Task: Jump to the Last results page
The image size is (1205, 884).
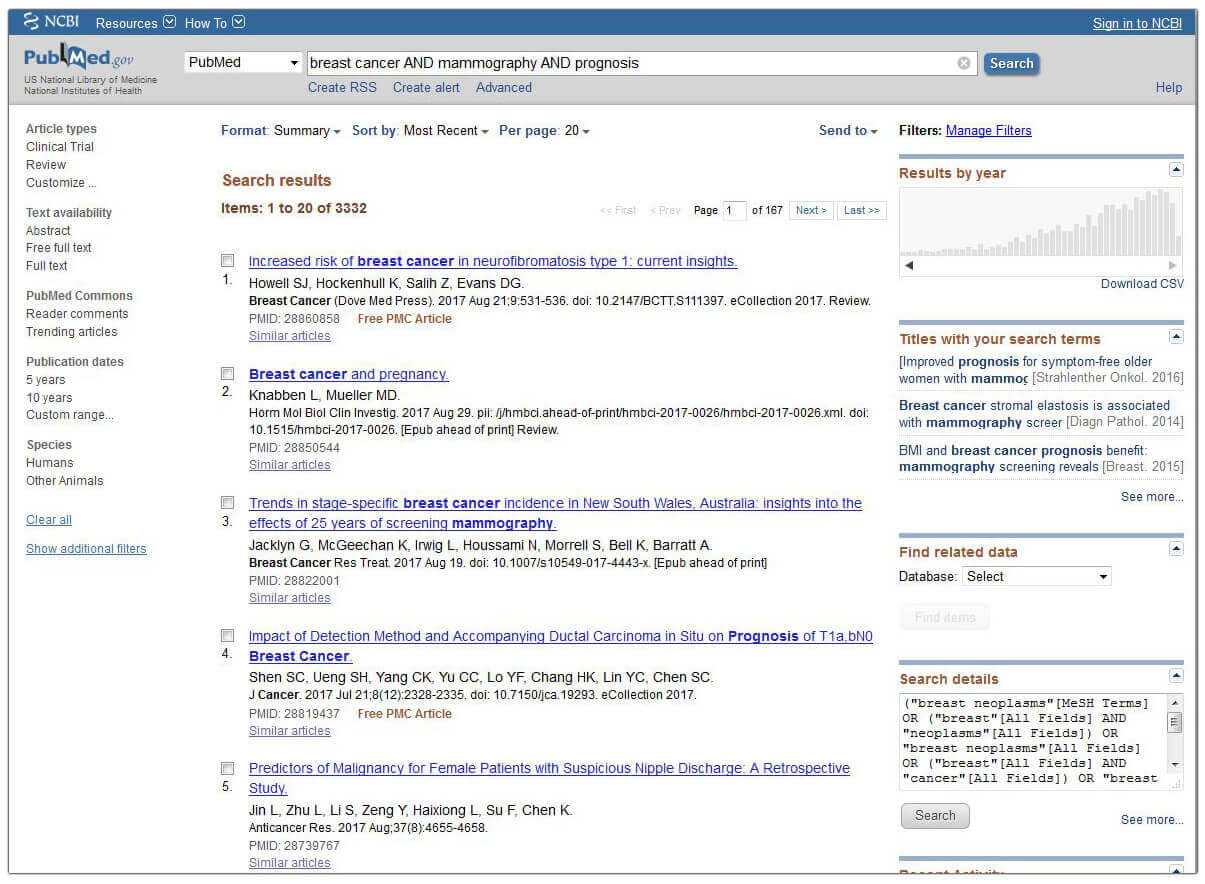Action: pos(862,210)
